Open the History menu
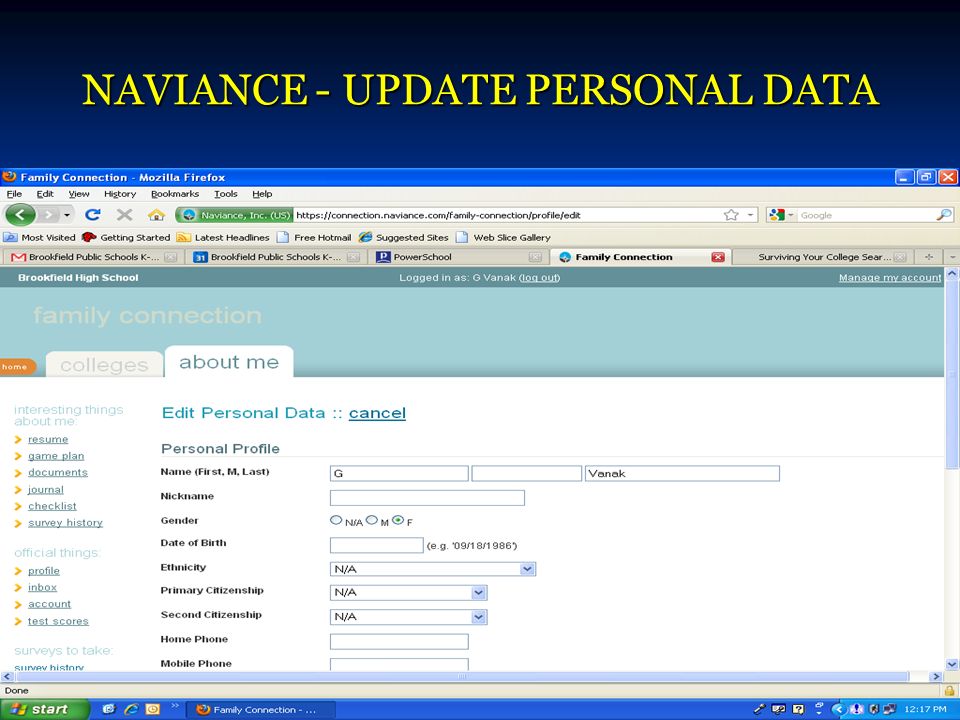Viewport: 960px width, 720px height. coord(120,194)
